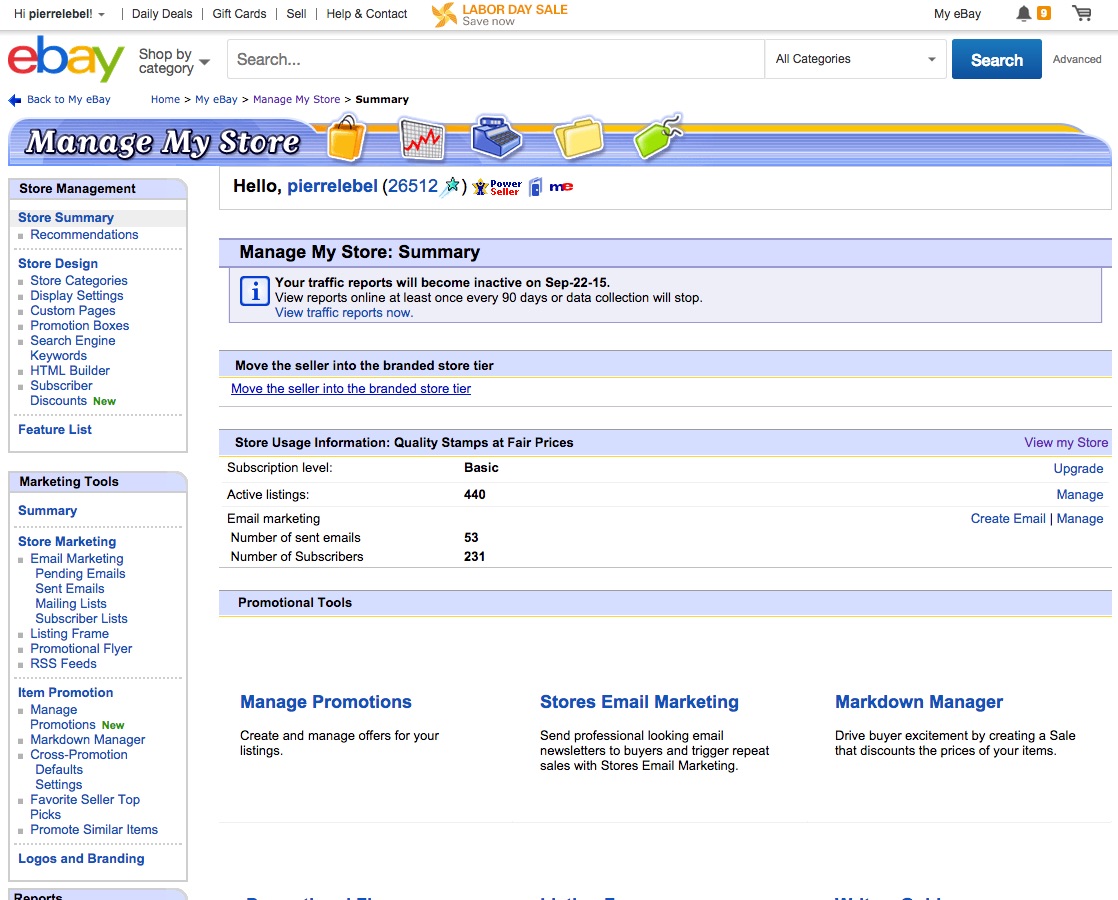Click inside the search input field
This screenshot has height=900, width=1118.
(x=495, y=59)
